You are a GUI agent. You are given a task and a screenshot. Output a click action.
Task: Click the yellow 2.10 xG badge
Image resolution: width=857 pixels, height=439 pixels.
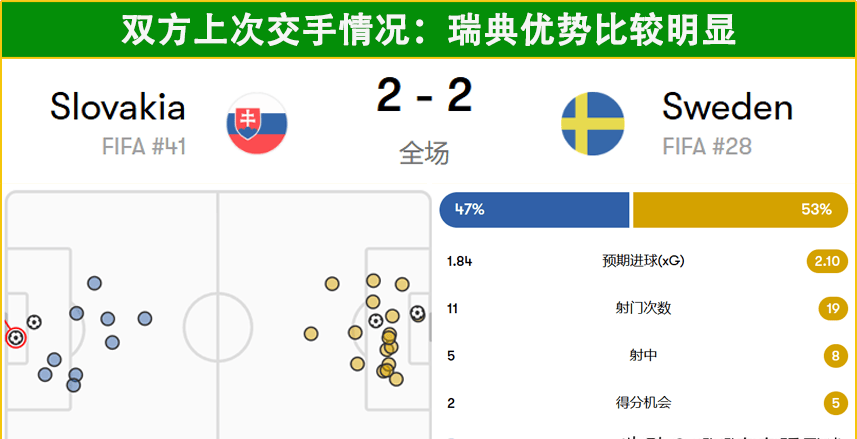827,261
